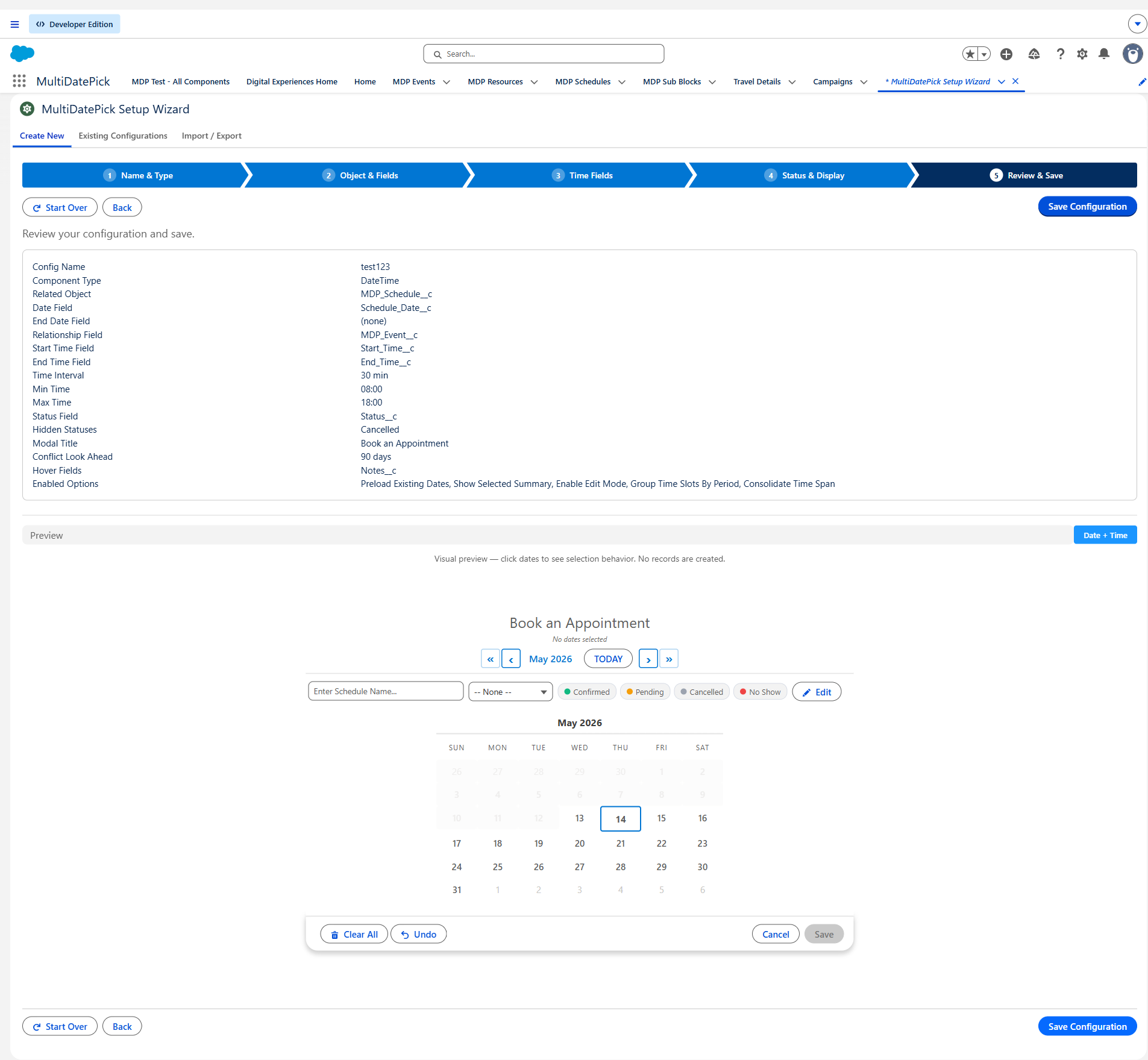Open the Global Actions plus icon

tap(1006, 54)
